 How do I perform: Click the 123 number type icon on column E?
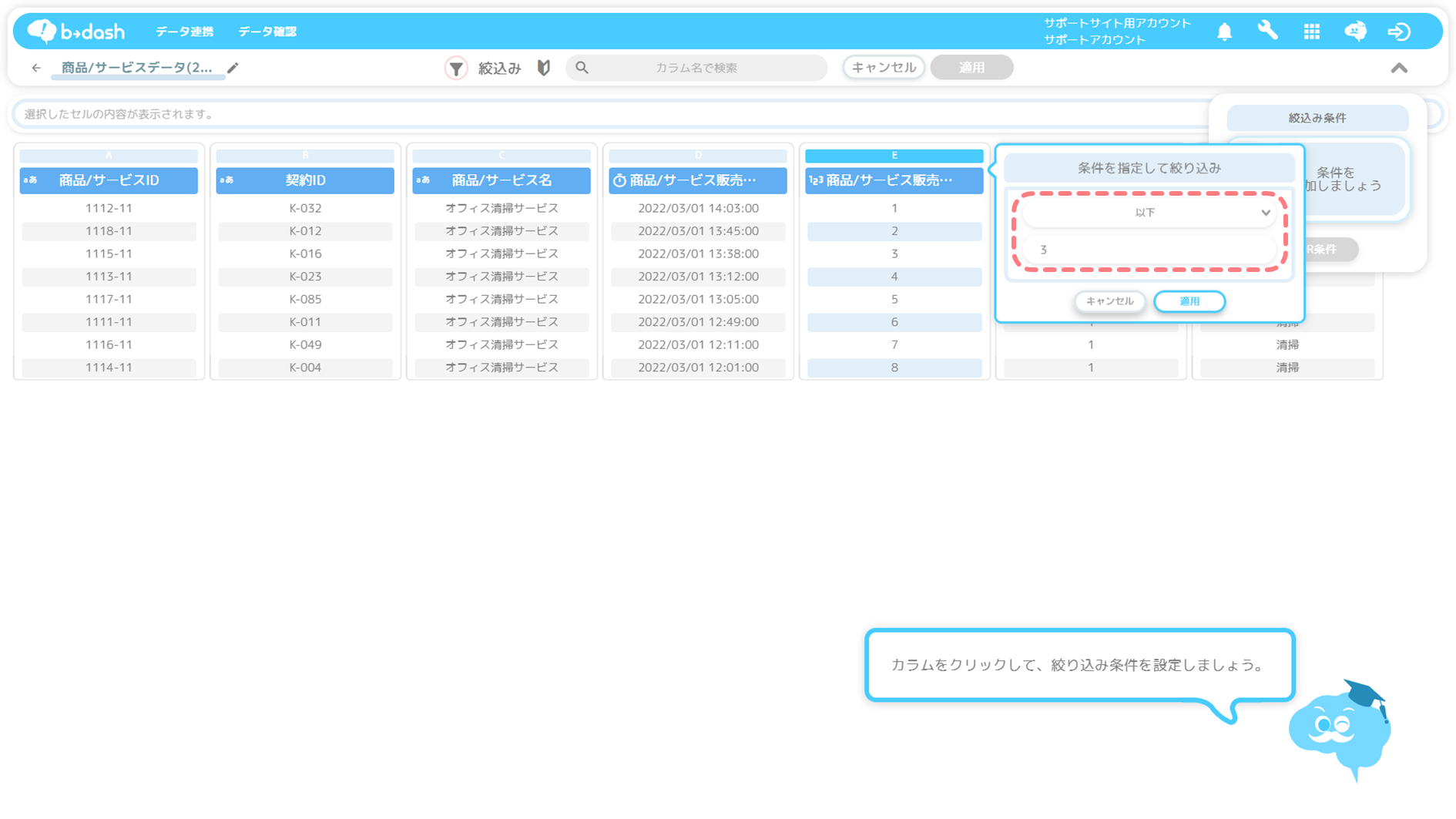click(x=816, y=180)
